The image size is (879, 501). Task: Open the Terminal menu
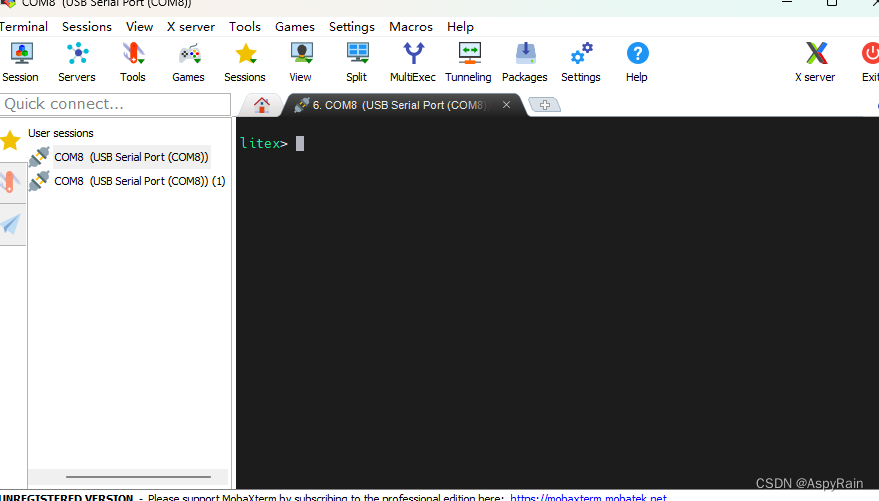click(24, 26)
